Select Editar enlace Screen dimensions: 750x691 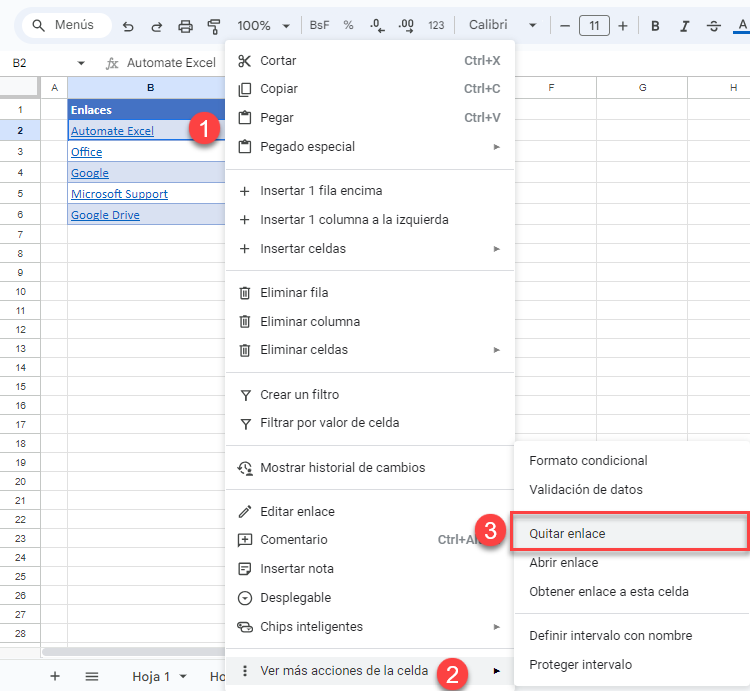tap(370, 512)
